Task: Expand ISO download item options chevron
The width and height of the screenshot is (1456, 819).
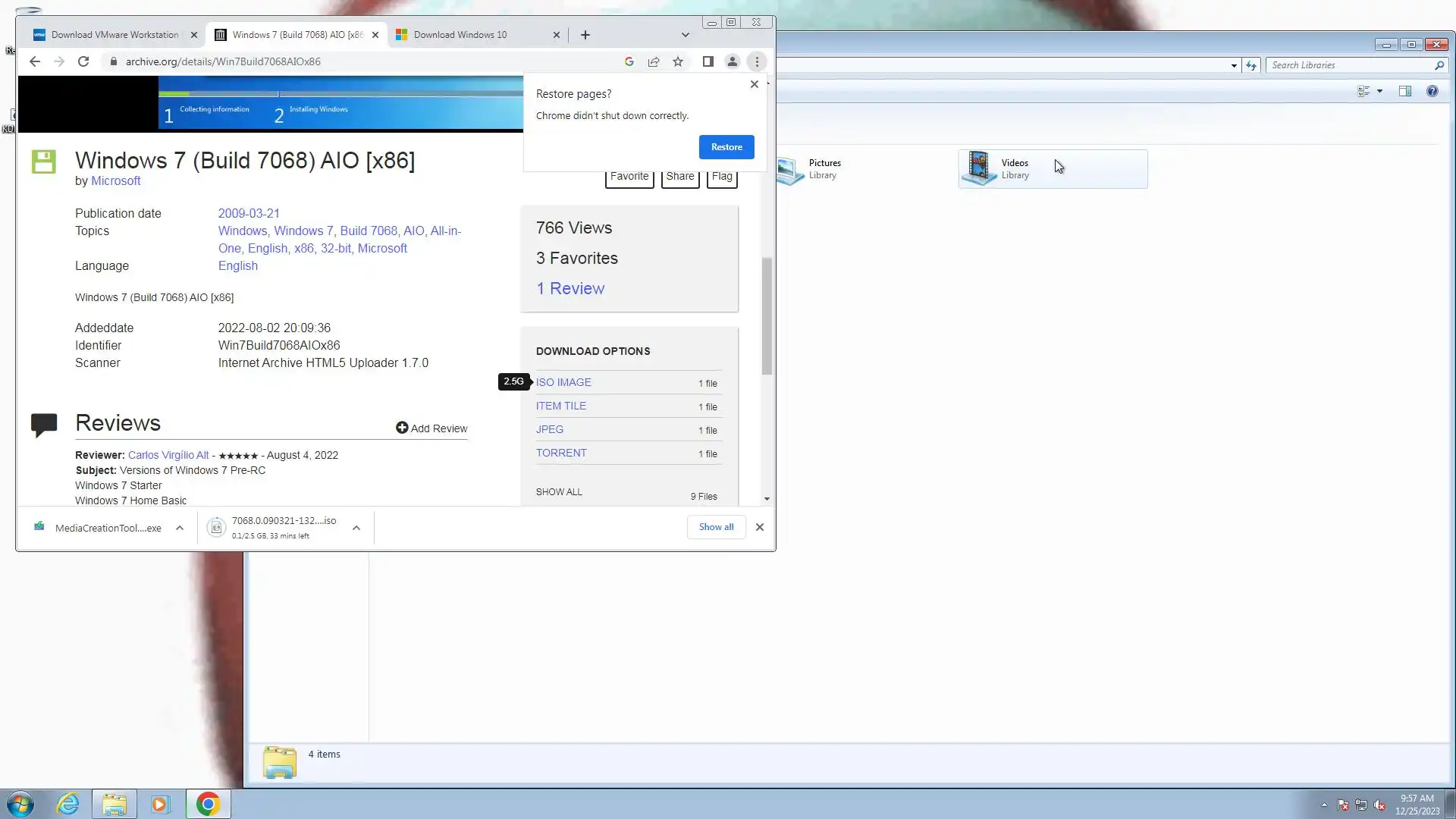Action: tap(356, 528)
